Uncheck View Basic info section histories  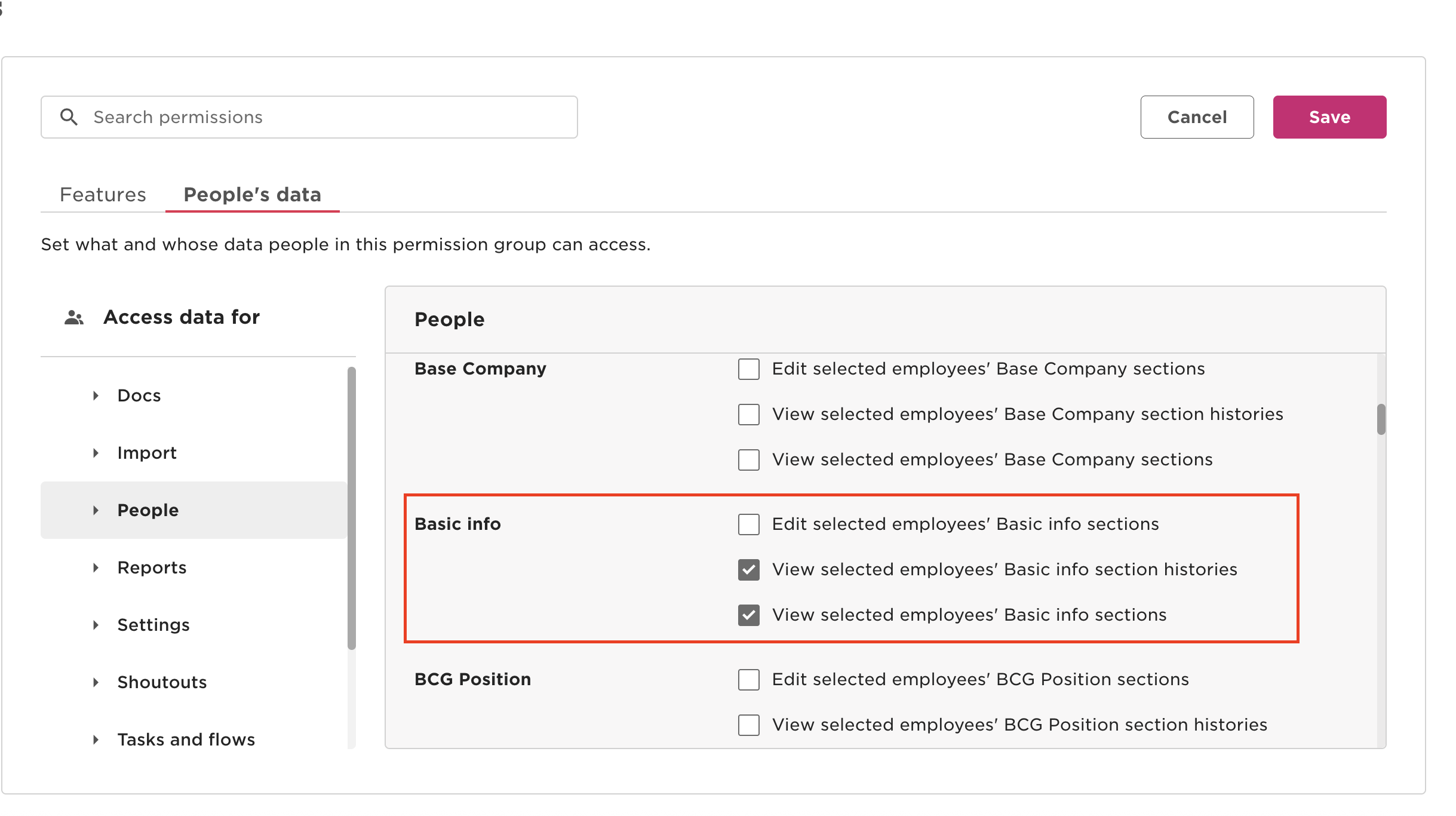pos(749,570)
